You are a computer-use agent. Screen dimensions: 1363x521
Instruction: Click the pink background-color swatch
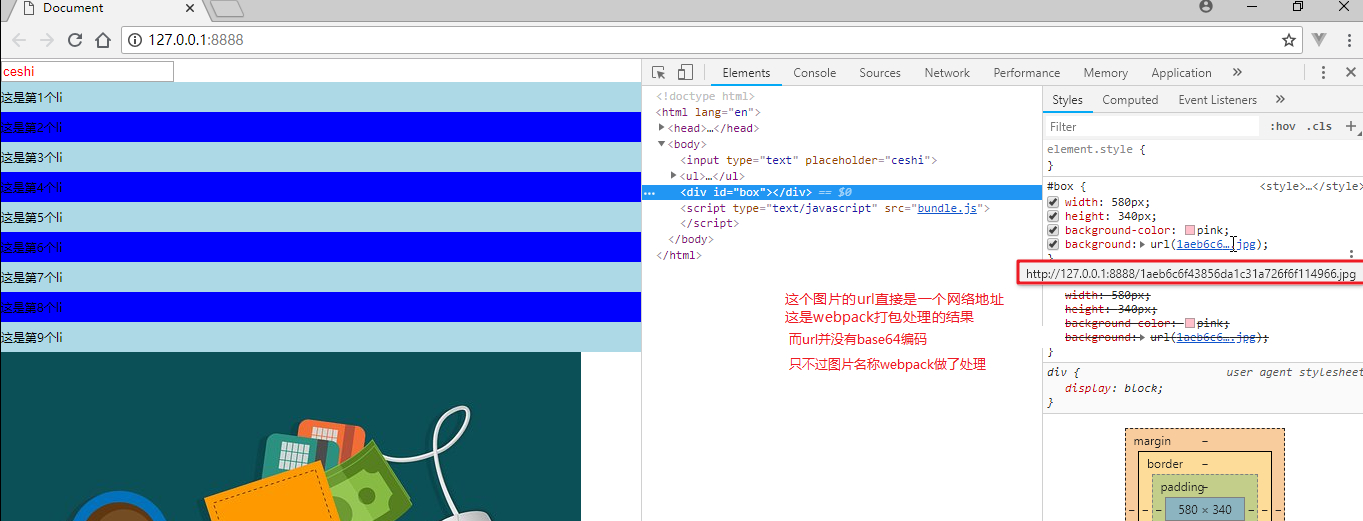pyautogui.click(x=1189, y=230)
